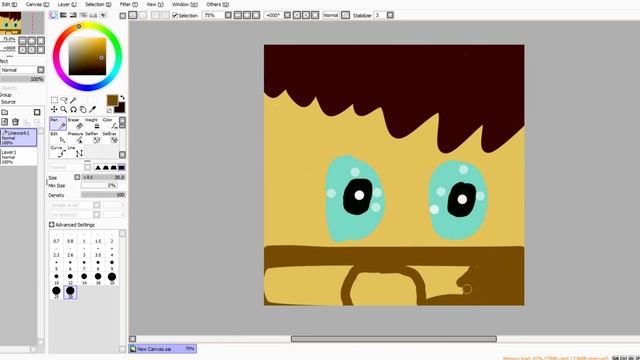Adjust the Min Size slider
This screenshot has width=640, height=360.
pos(99,185)
